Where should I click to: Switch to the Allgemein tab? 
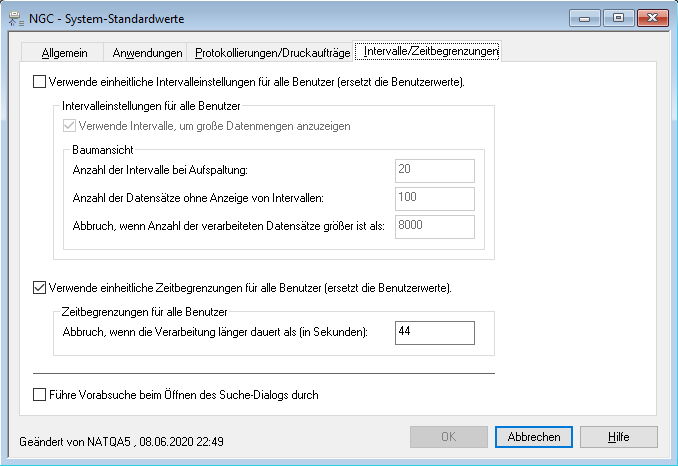coord(63,53)
